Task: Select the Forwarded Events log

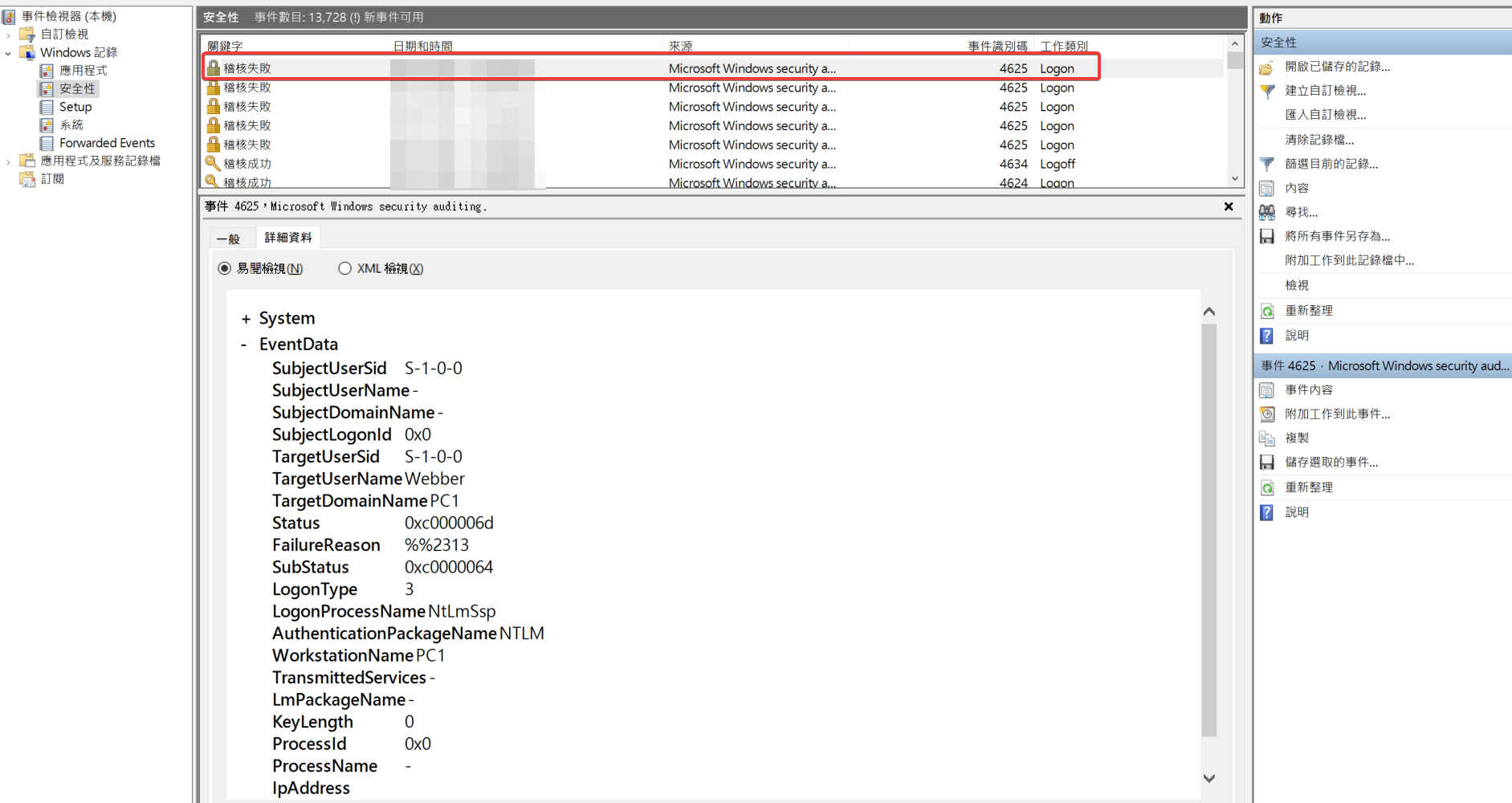Action: pos(107,143)
